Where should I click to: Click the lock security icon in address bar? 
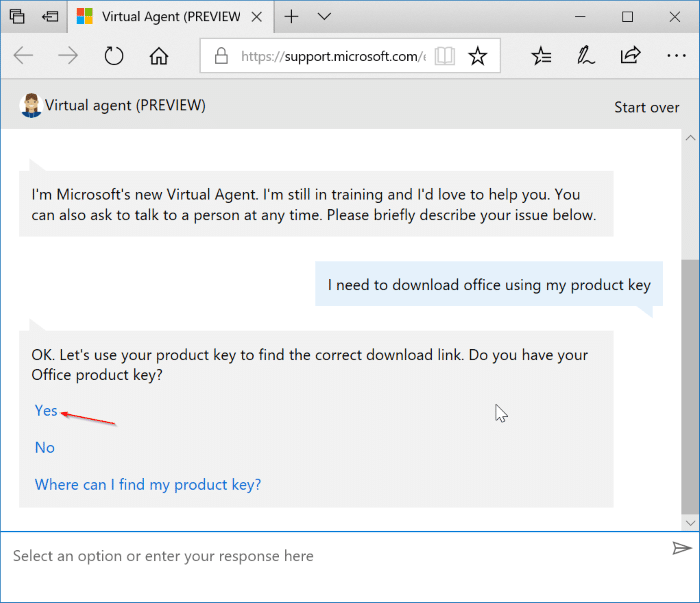pyautogui.click(x=221, y=56)
